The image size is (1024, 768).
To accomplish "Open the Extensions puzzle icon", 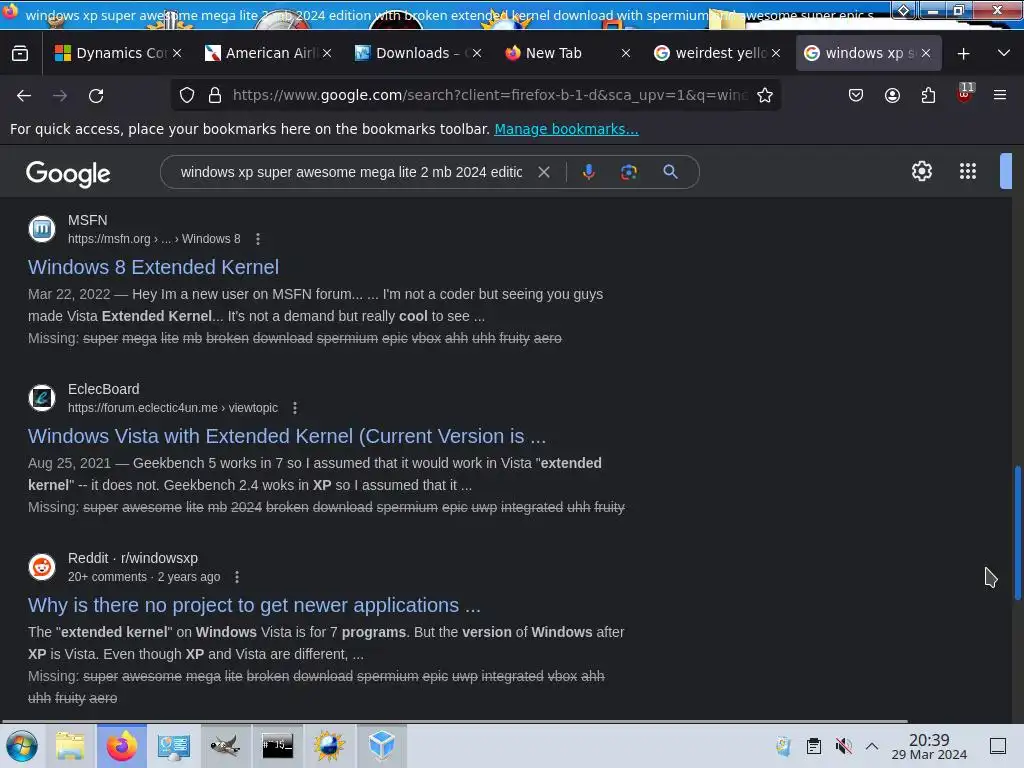I will 928,95.
